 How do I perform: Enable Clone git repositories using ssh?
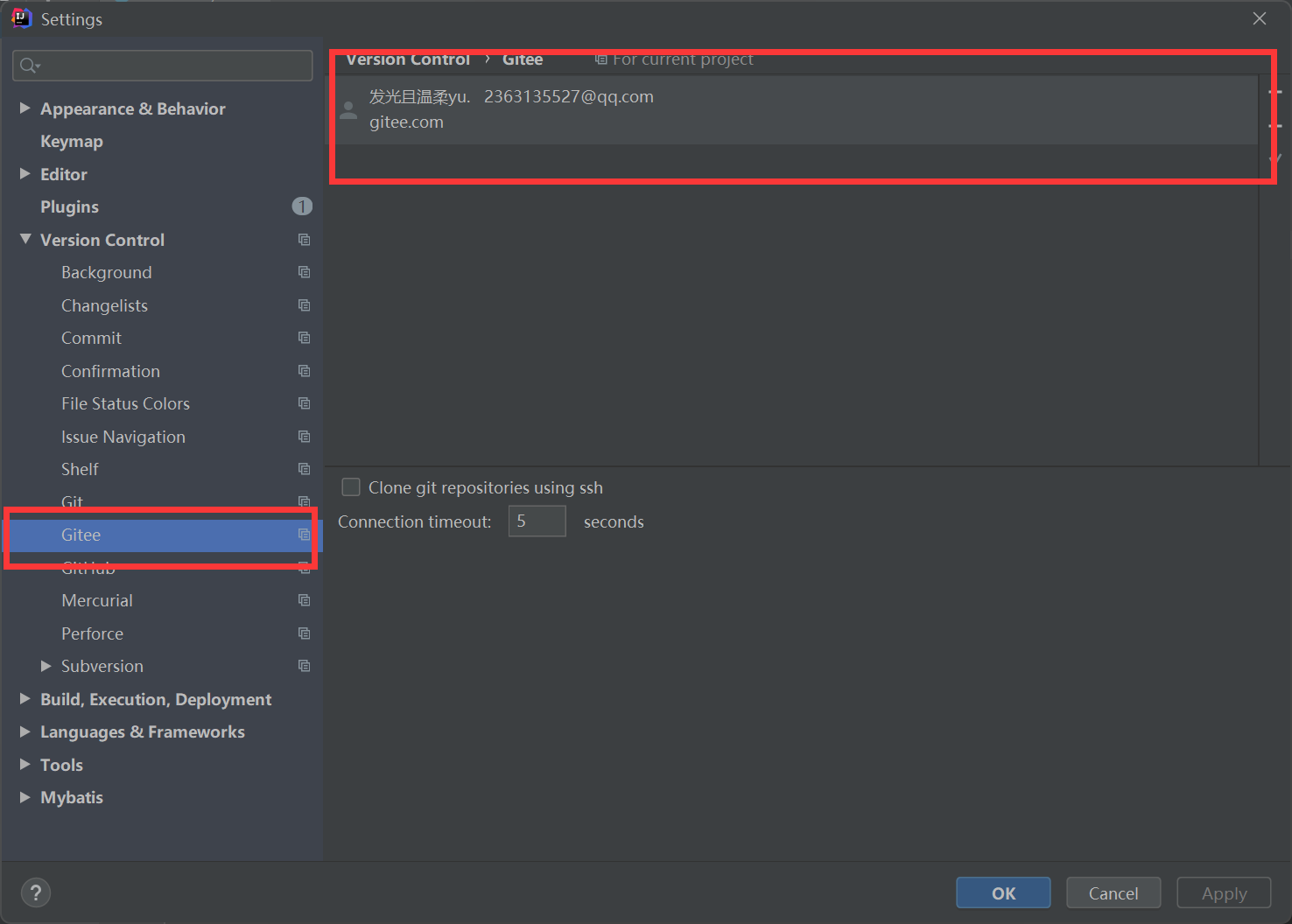pos(351,487)
